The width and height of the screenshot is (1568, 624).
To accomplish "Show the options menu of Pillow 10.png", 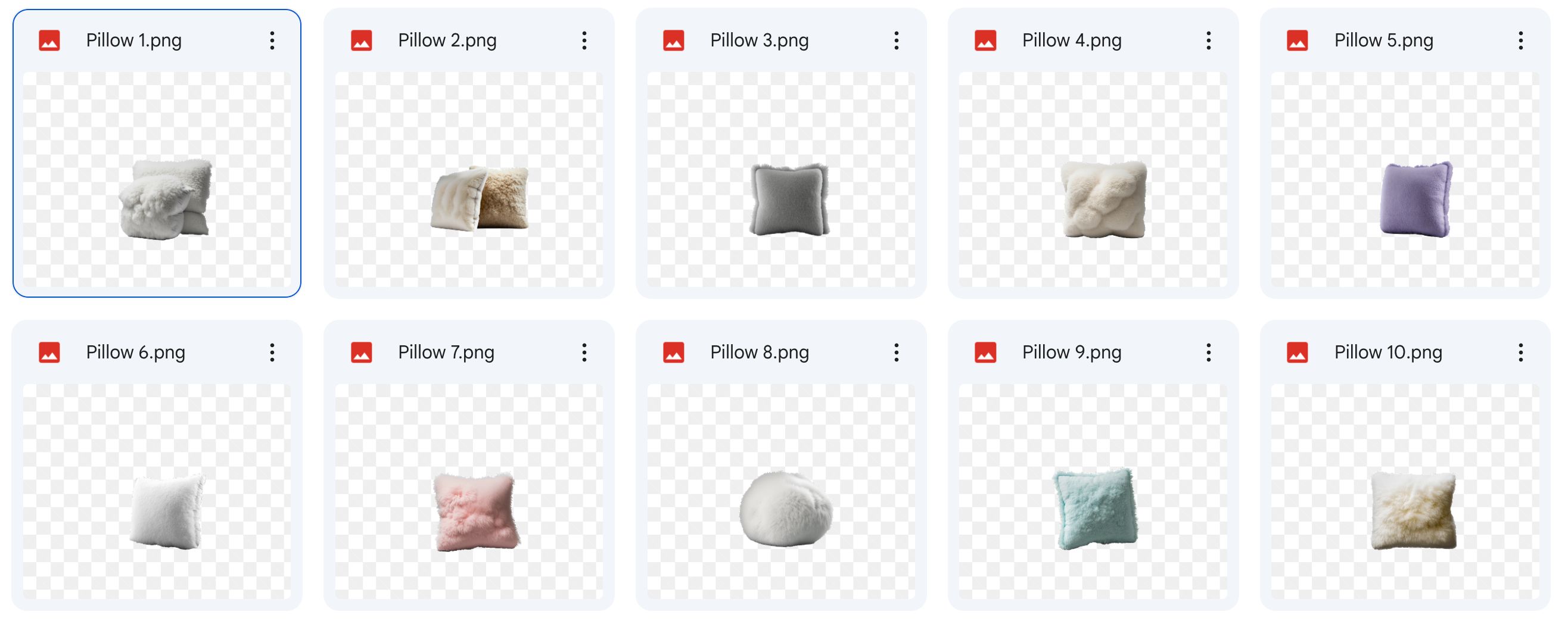I will pyautogui.click(x=1521, y=352).
